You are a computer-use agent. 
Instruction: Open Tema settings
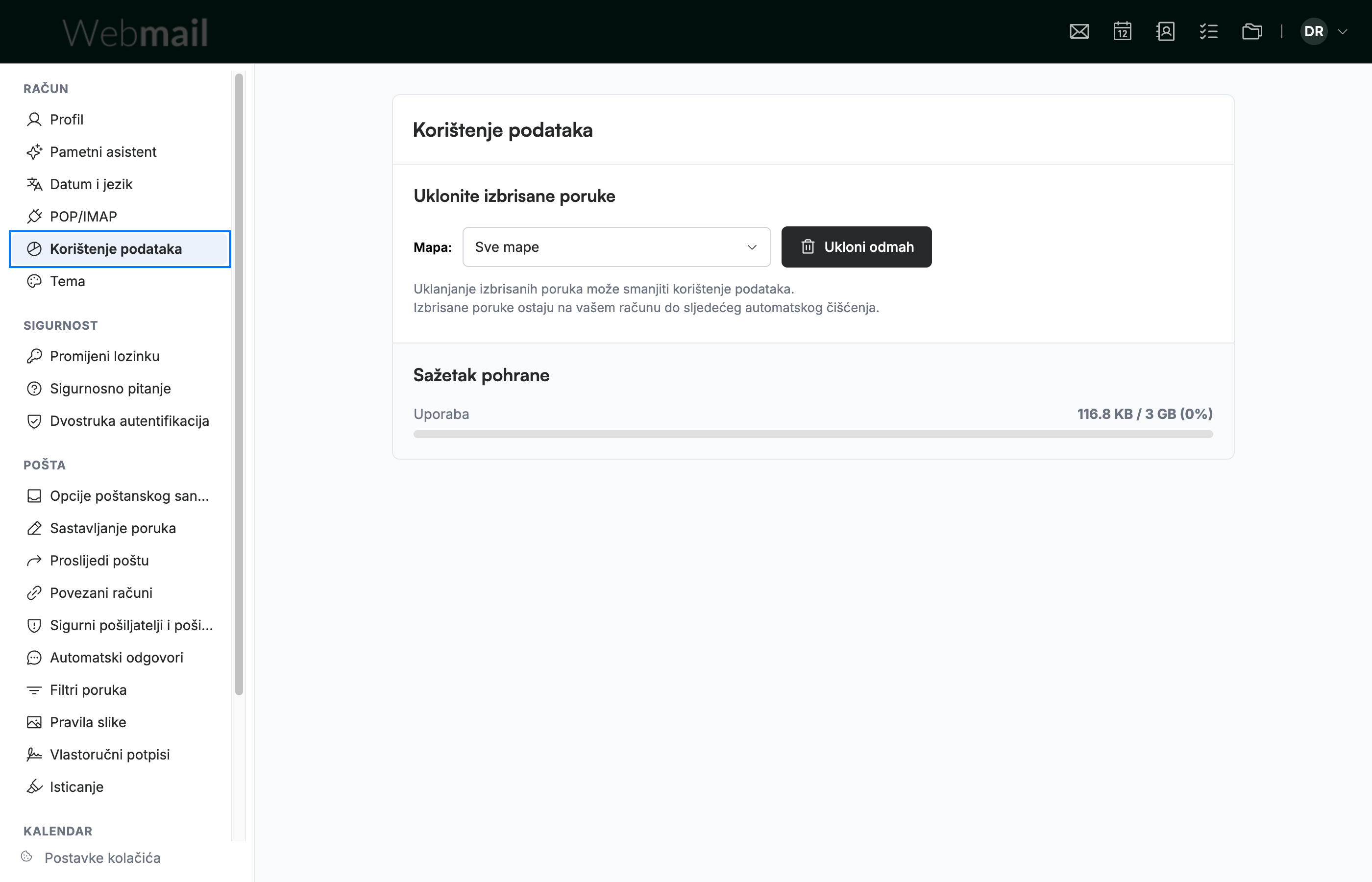coord(120,281)
